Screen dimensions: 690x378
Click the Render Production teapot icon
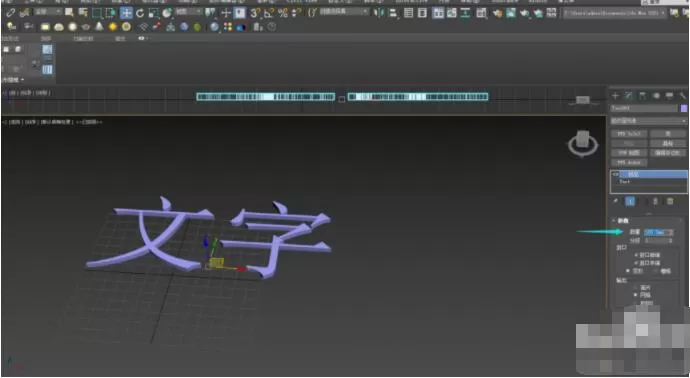(525, 13)
